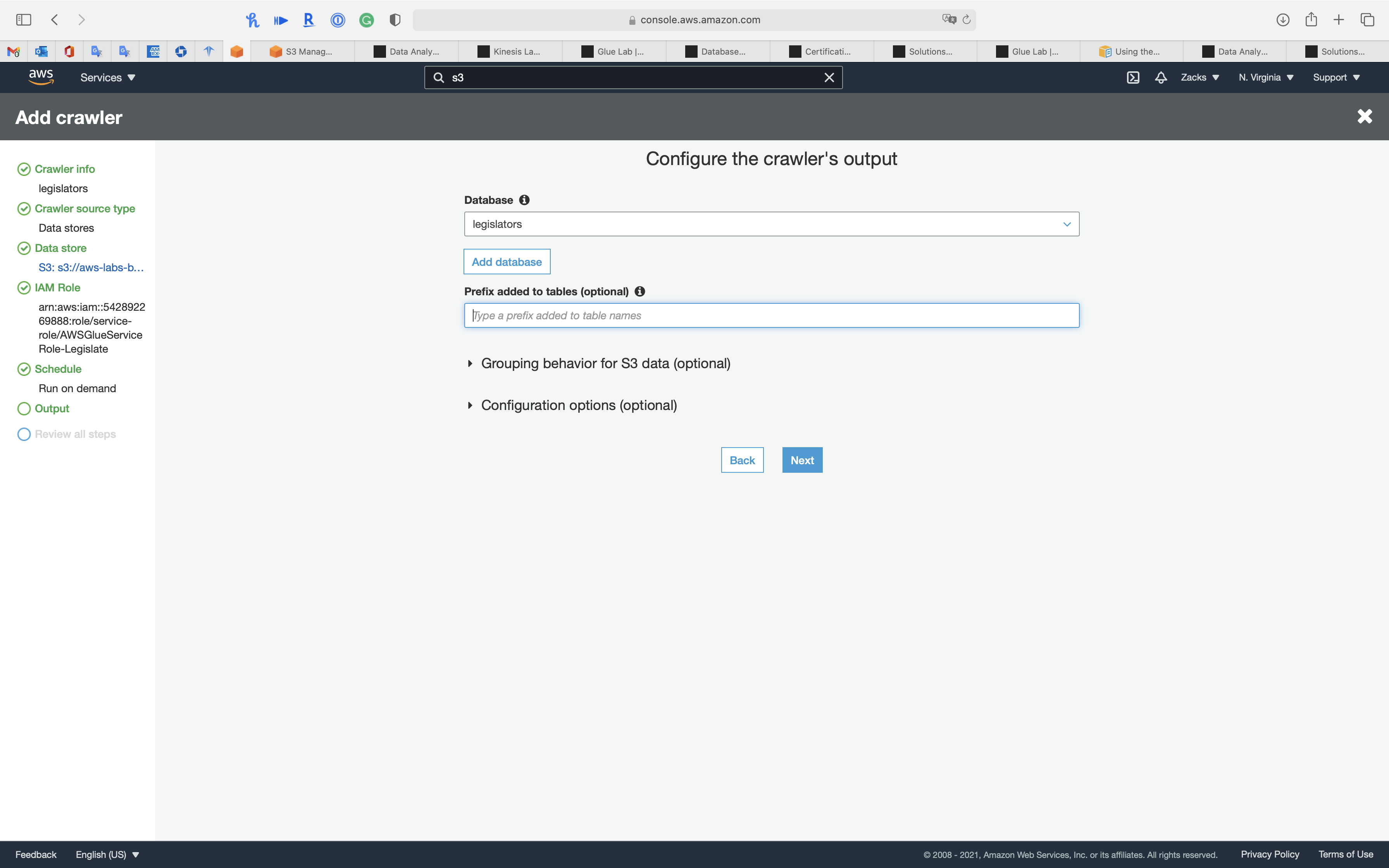Click the Prefix added to tables info icon

pyautogui.click(x=639, y=292)
